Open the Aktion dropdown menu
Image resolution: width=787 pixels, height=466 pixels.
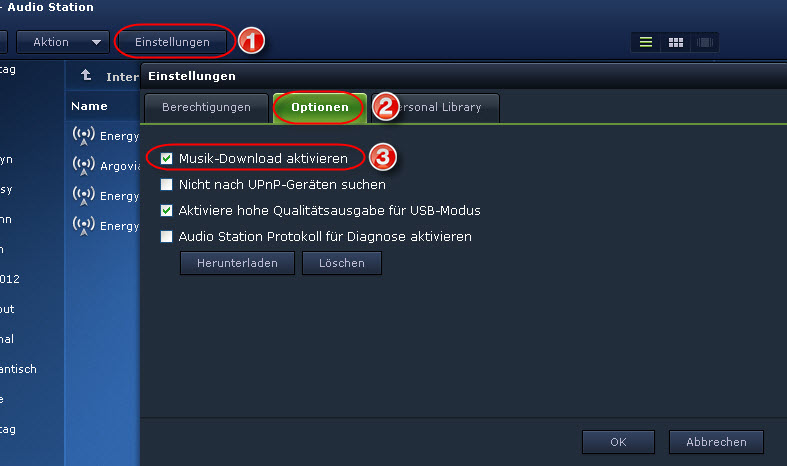(63, 42)
